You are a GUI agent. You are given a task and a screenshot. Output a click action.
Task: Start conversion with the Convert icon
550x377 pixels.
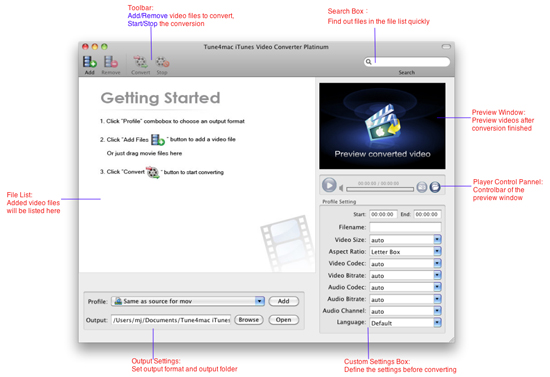coord(140,62)
